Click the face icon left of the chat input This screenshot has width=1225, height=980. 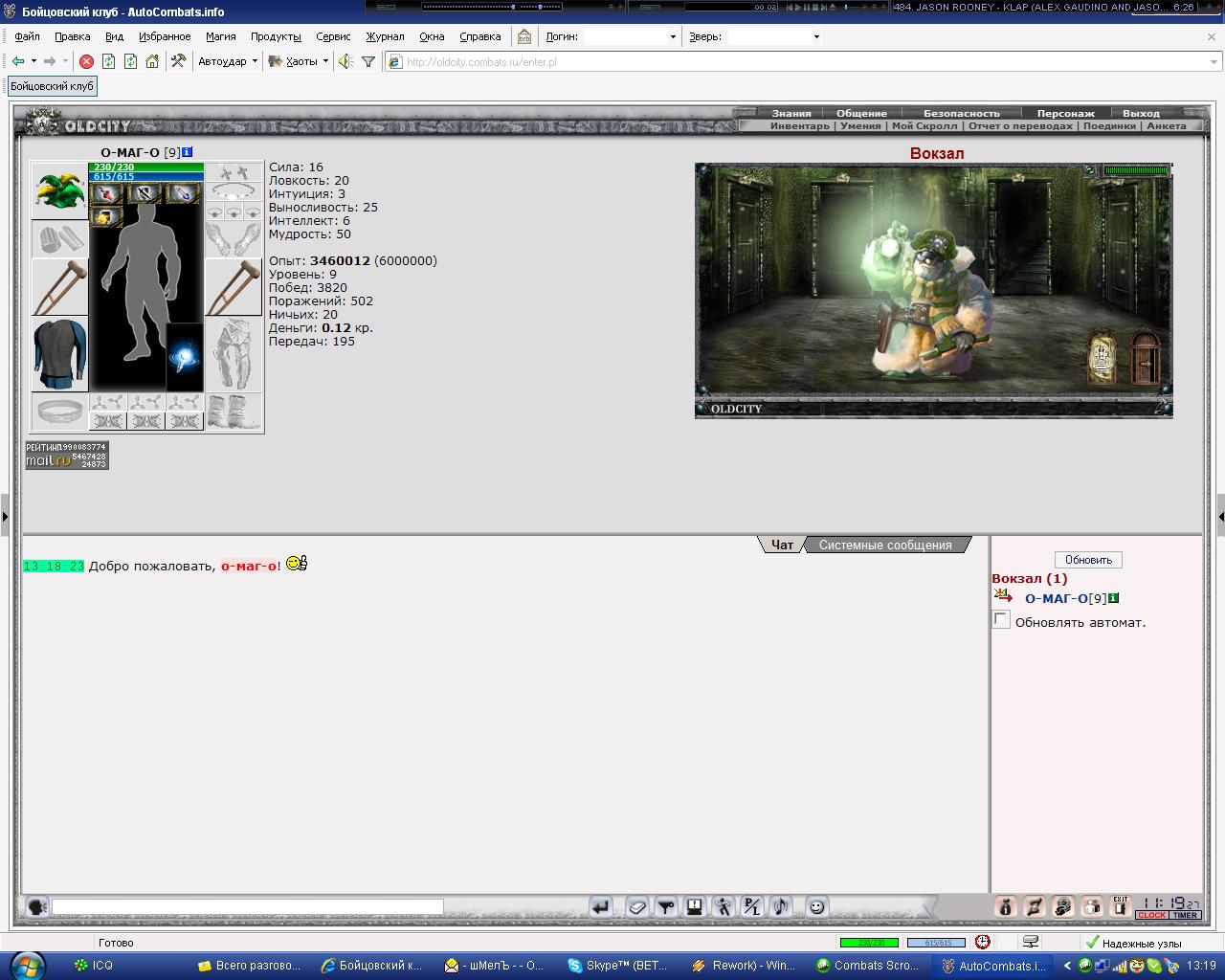[x=37, y=905]
